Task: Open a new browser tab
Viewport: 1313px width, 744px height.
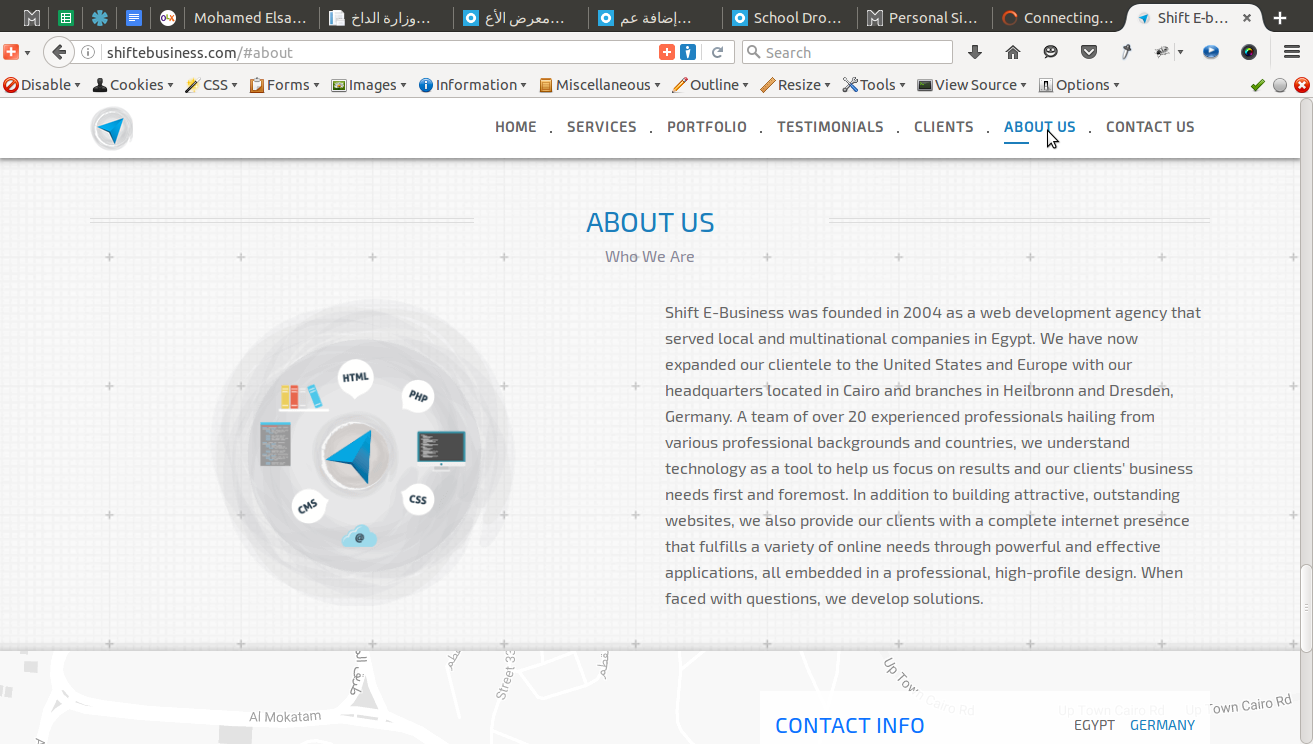Action: click(1280, 18)
